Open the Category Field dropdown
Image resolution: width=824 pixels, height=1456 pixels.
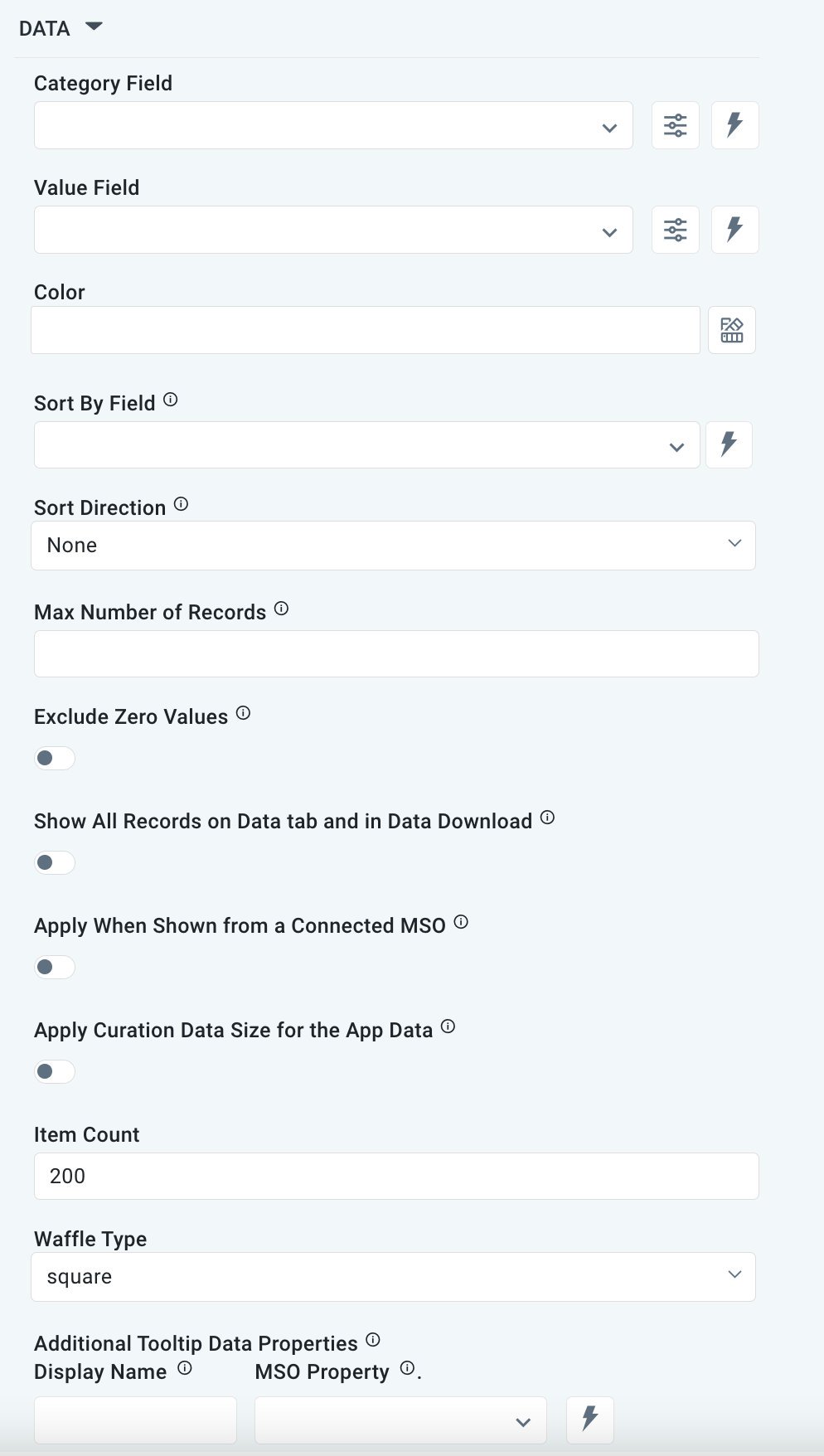(x=333, y=126)
